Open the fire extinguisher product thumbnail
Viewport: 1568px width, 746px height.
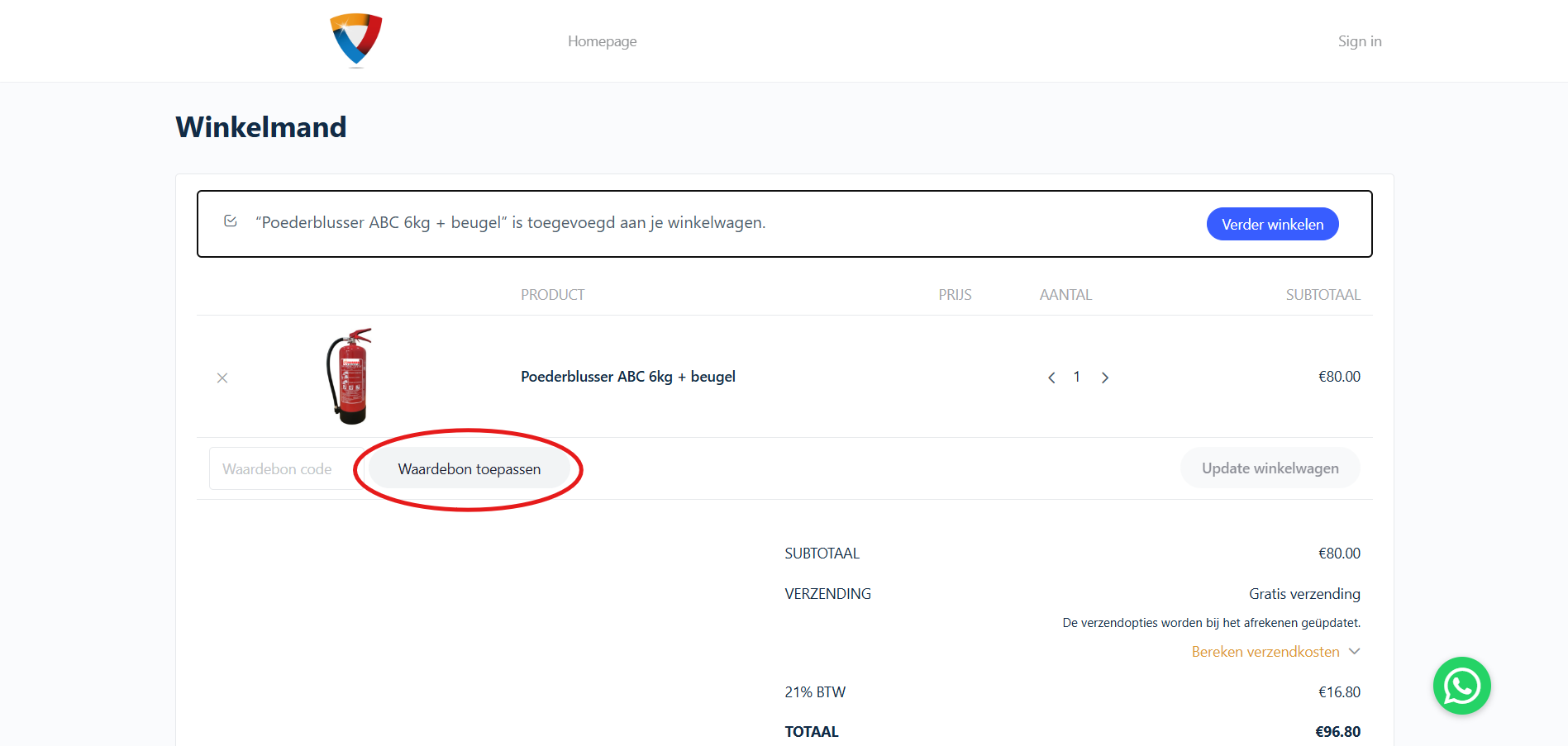[350, 377]
